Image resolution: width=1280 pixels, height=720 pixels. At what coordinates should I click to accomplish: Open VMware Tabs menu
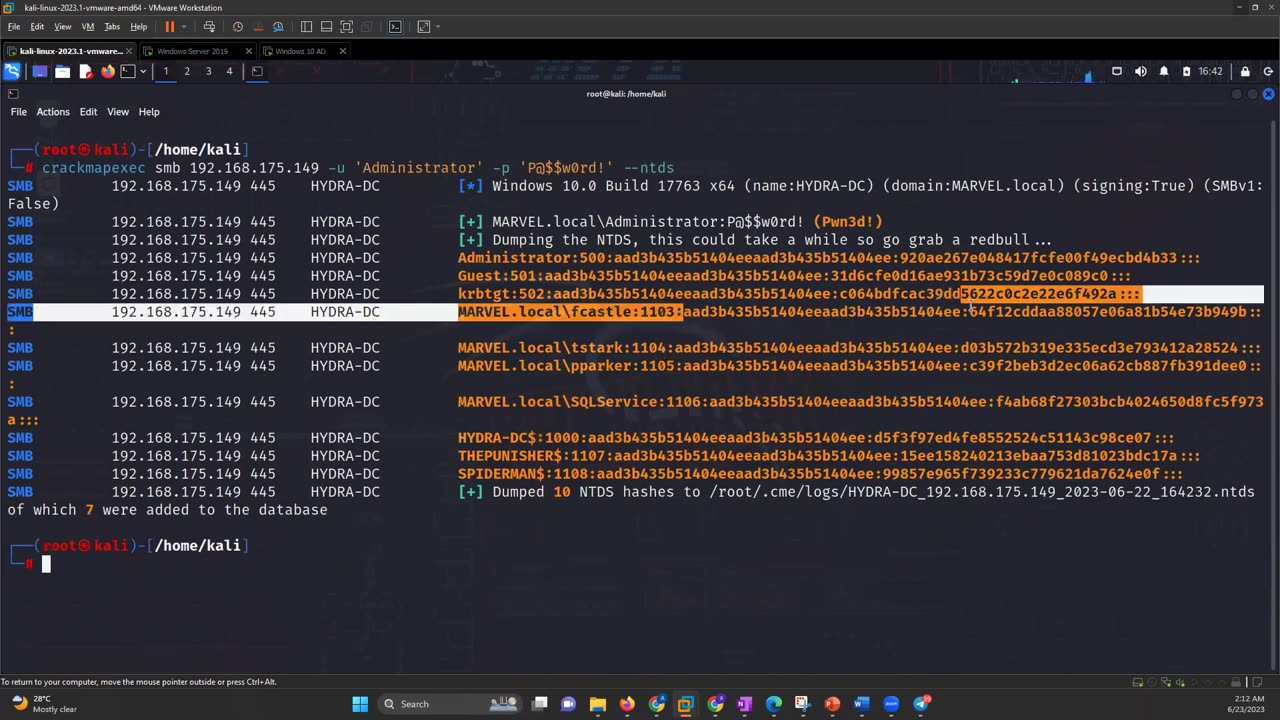[x=112, y=27]
